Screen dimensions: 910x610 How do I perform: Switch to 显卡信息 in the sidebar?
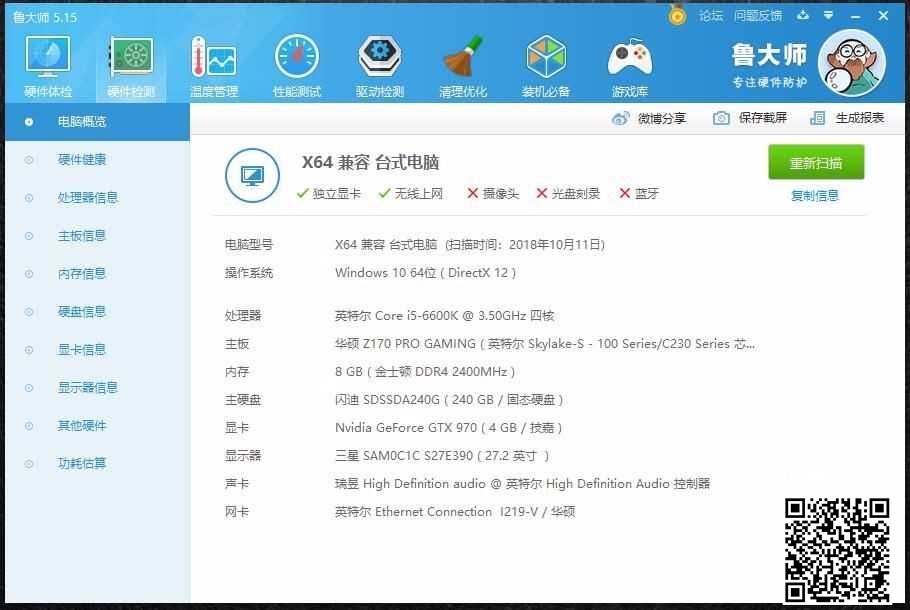pos(82,350)
